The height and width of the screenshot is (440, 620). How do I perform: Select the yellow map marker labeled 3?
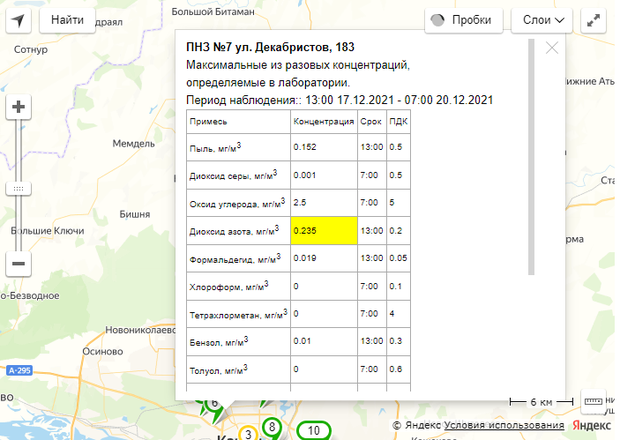[x=248, y=433]
